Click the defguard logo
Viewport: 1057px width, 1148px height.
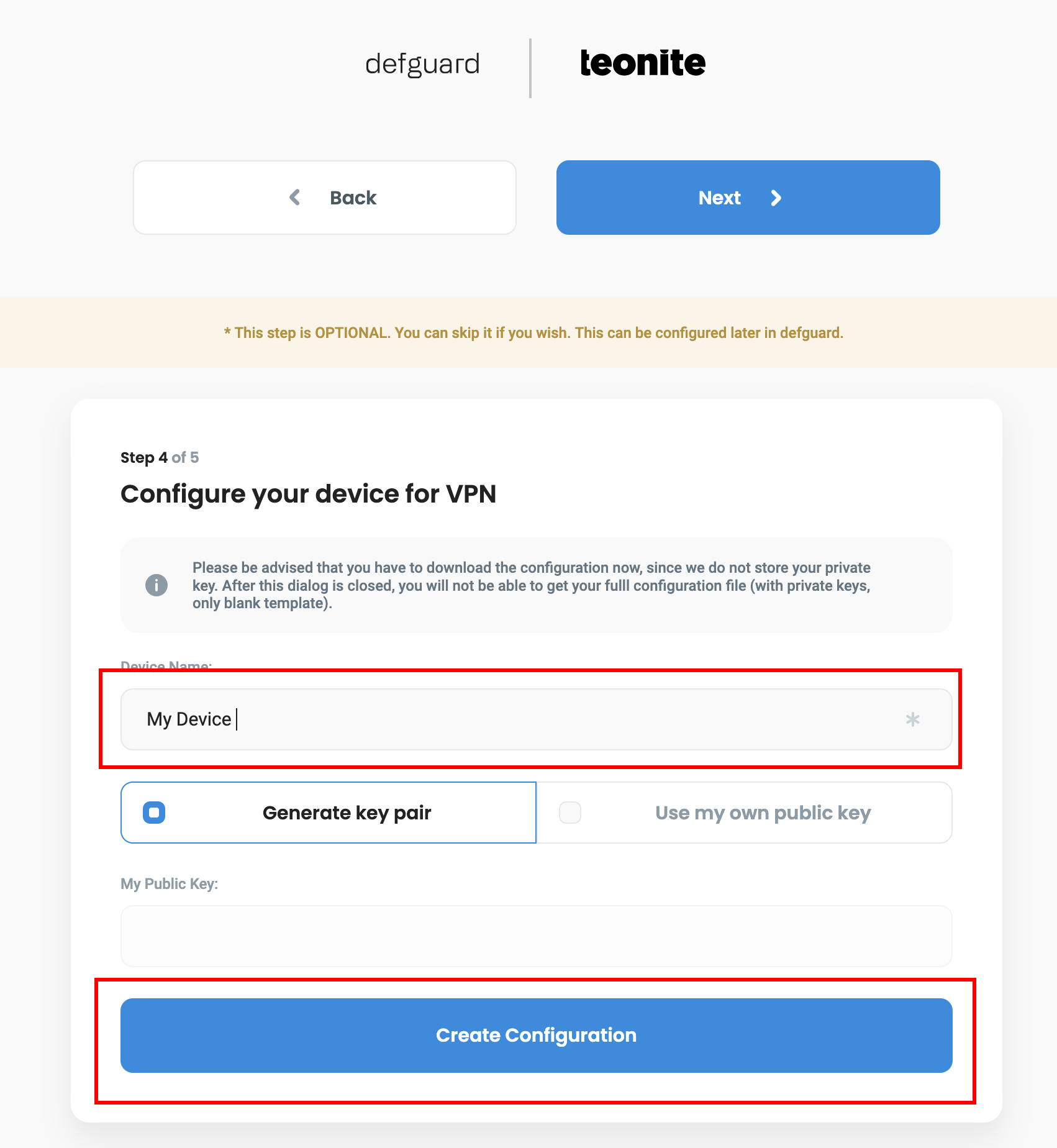pos(422,64)
